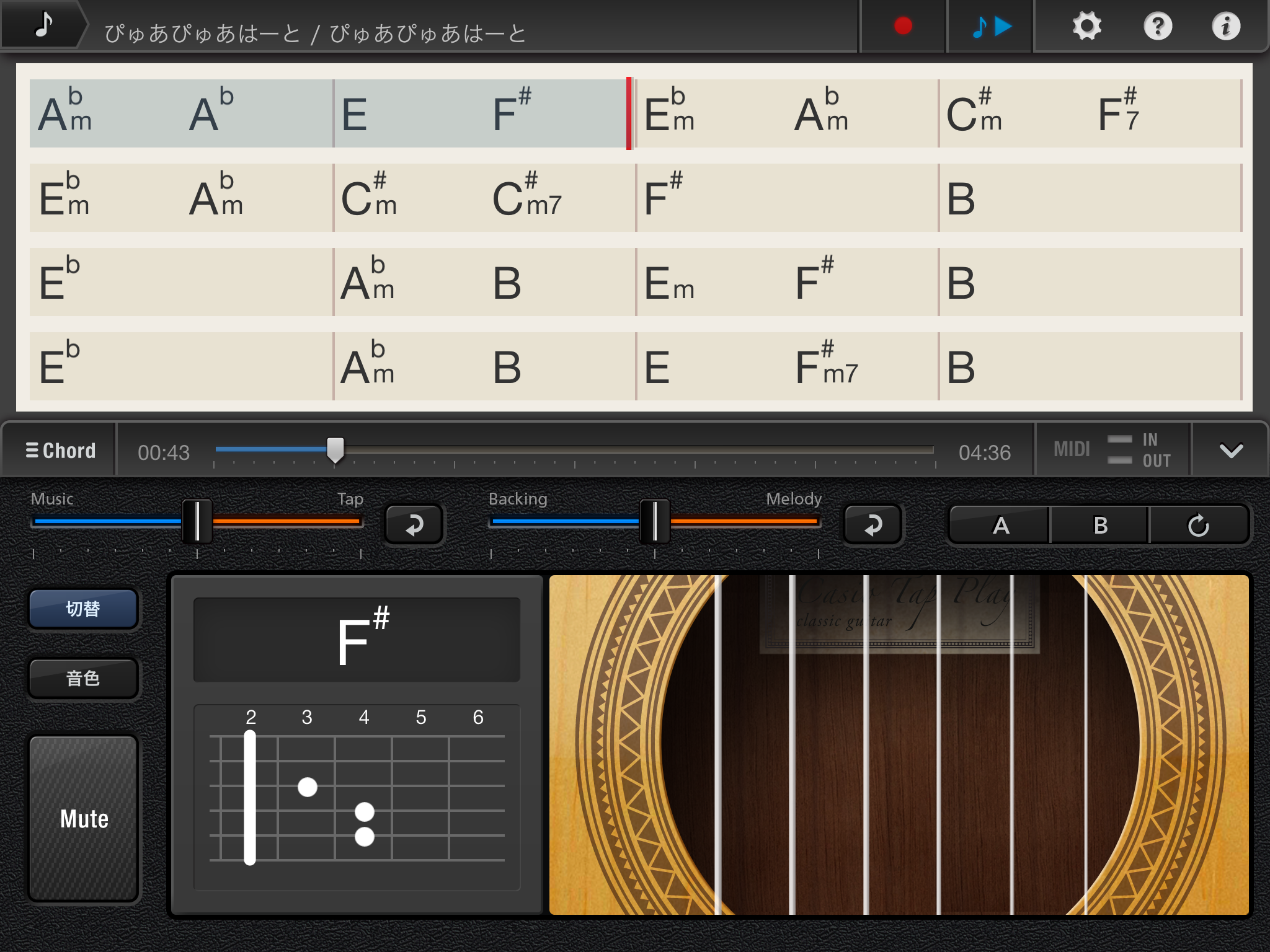
Task: Click the total duration 04:36 label
Action: (x=985, y=452)
